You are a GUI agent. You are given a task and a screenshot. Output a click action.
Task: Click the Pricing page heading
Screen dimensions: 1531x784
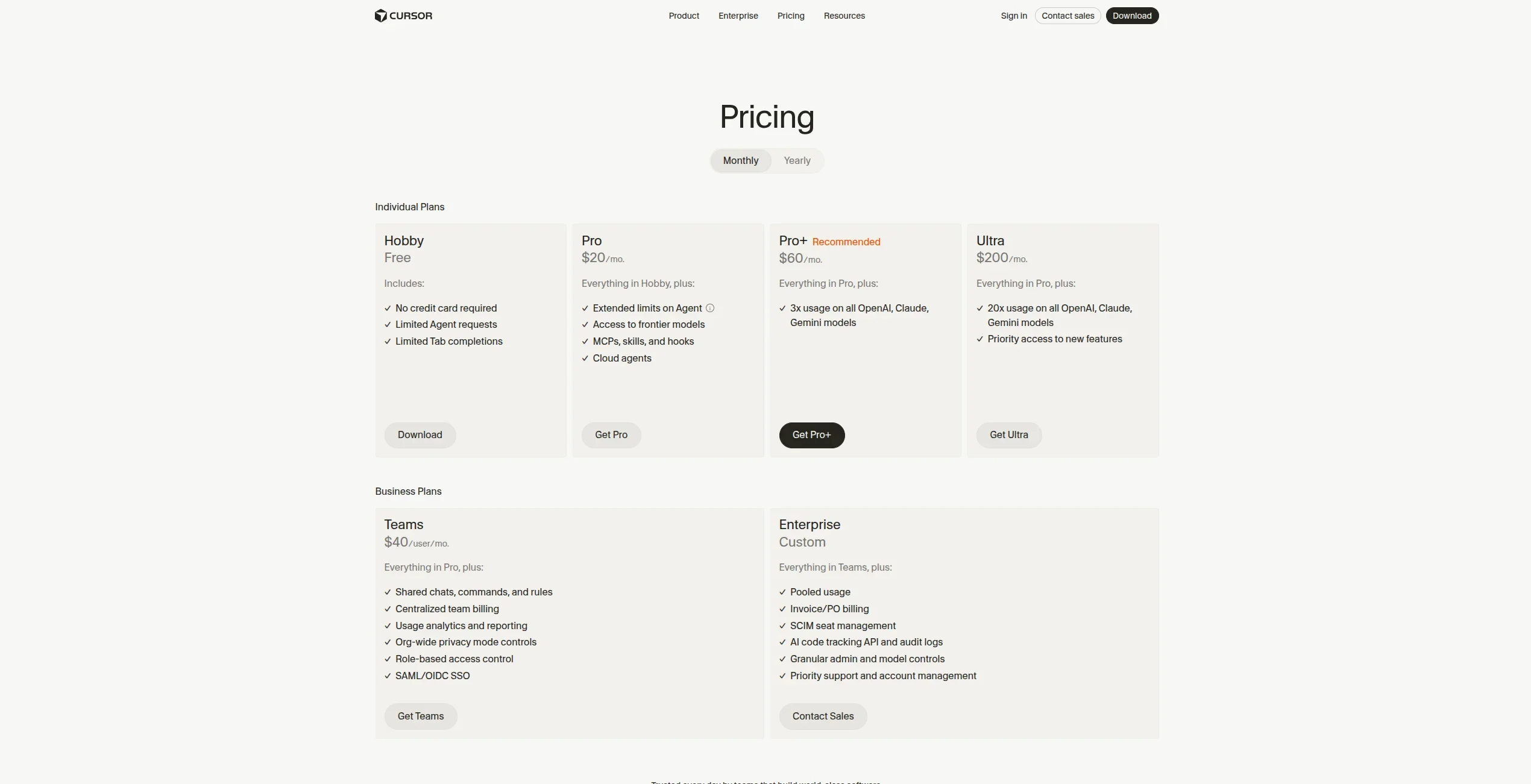coord(766,117)
